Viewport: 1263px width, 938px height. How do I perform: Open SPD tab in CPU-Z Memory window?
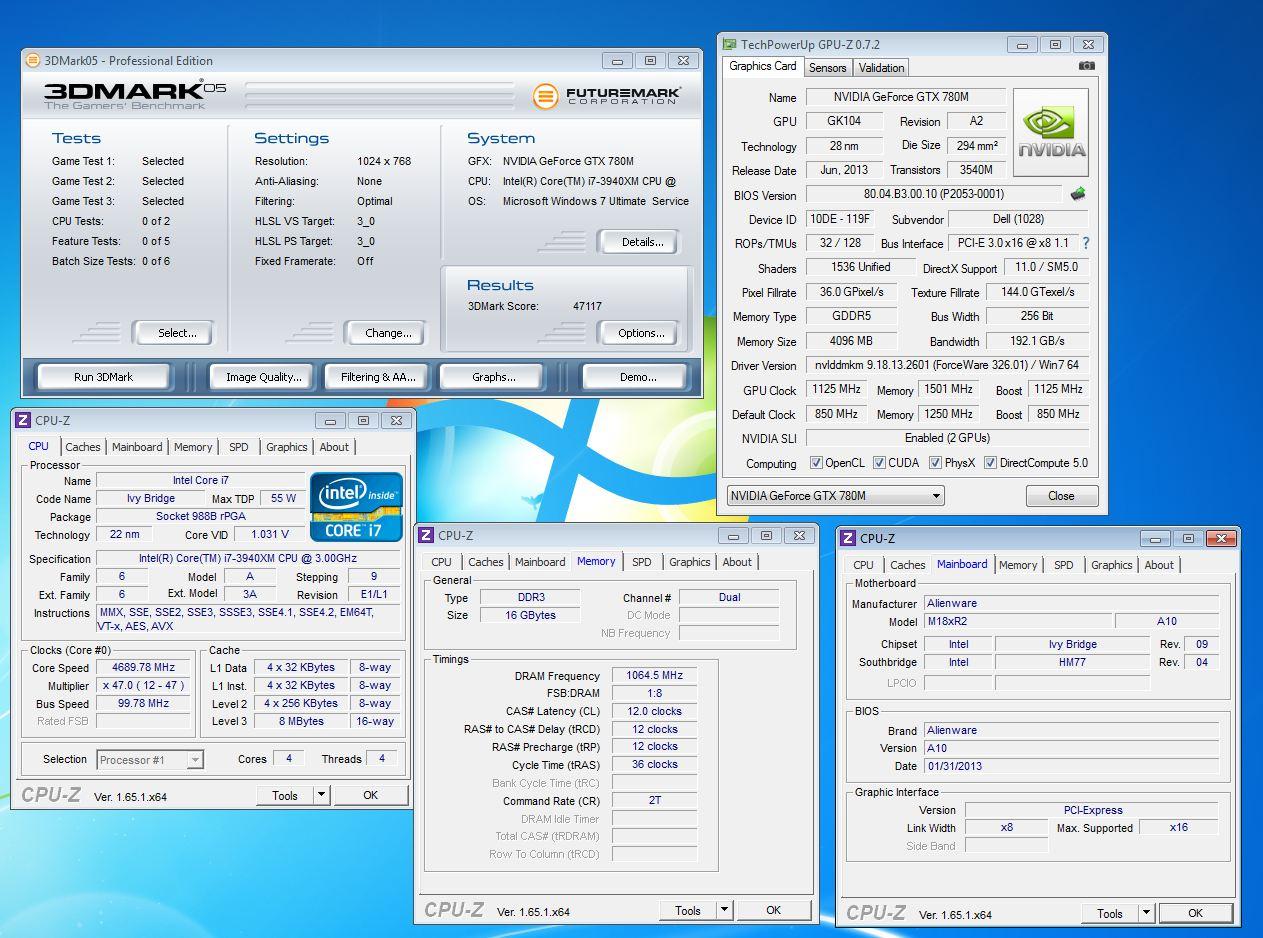tap(641, 562)
